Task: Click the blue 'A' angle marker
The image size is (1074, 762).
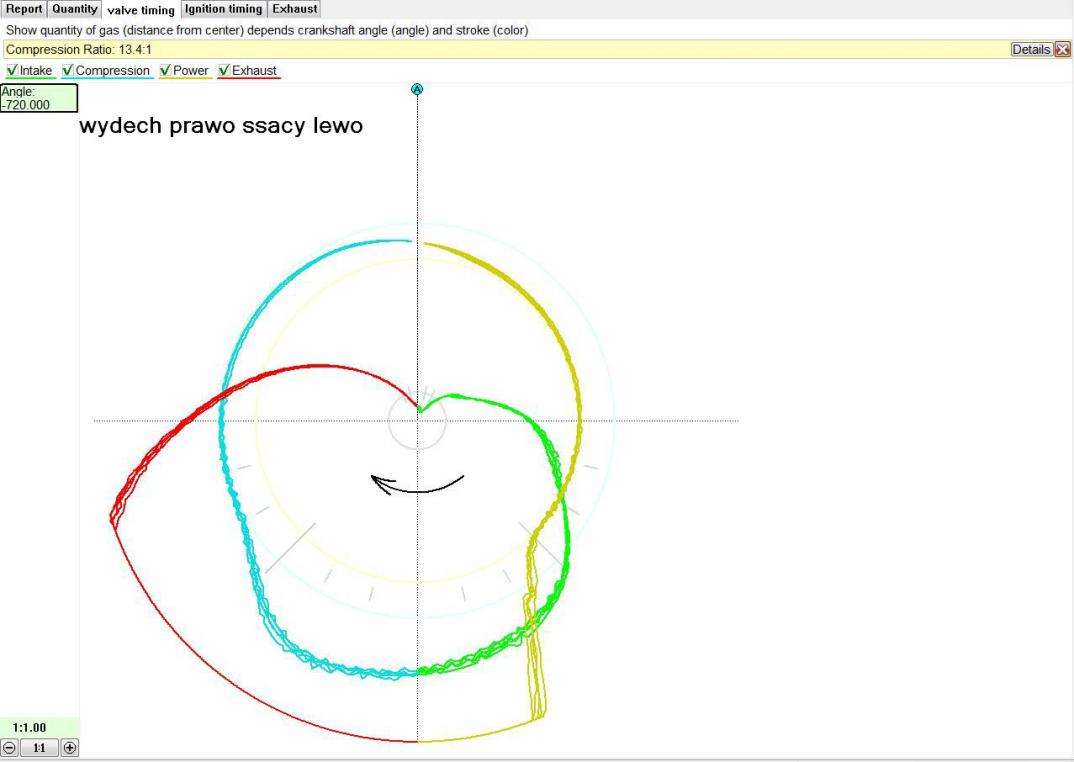Action: (417, 89)
